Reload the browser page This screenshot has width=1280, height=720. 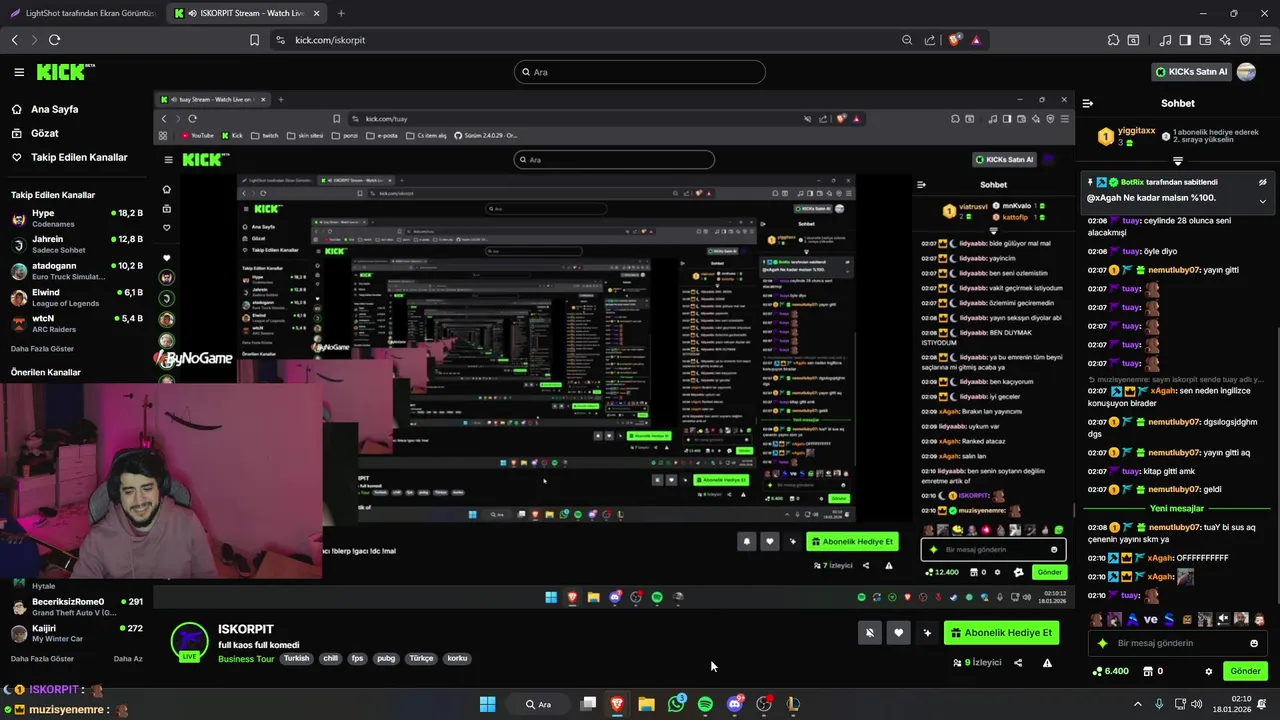pyautogui.click(x=54, y=40)
